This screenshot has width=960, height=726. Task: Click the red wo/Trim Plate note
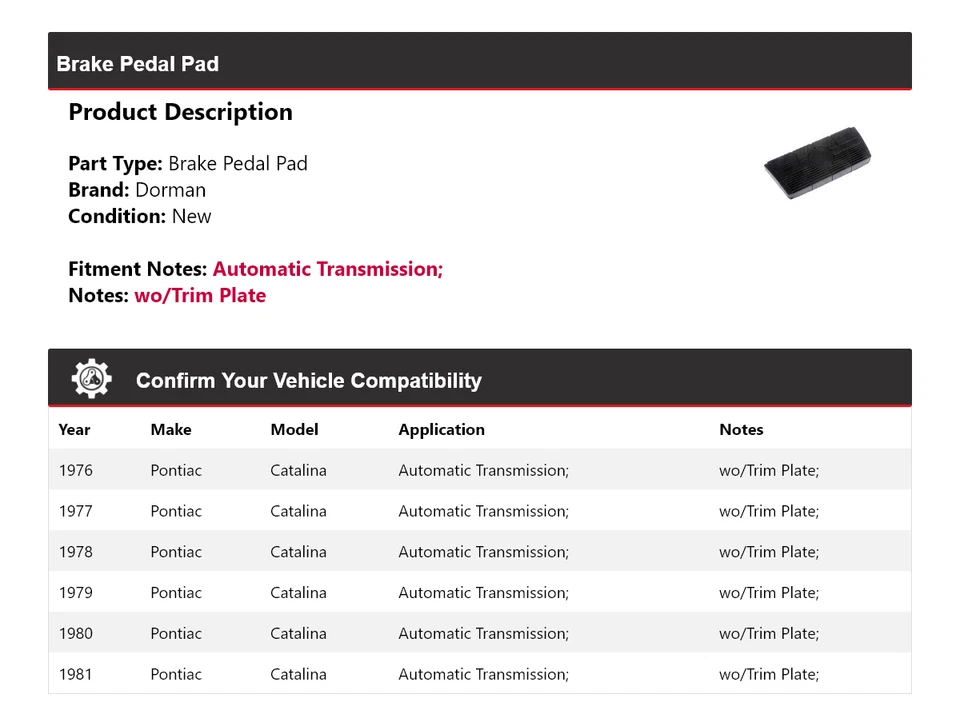tap(200, 296)
